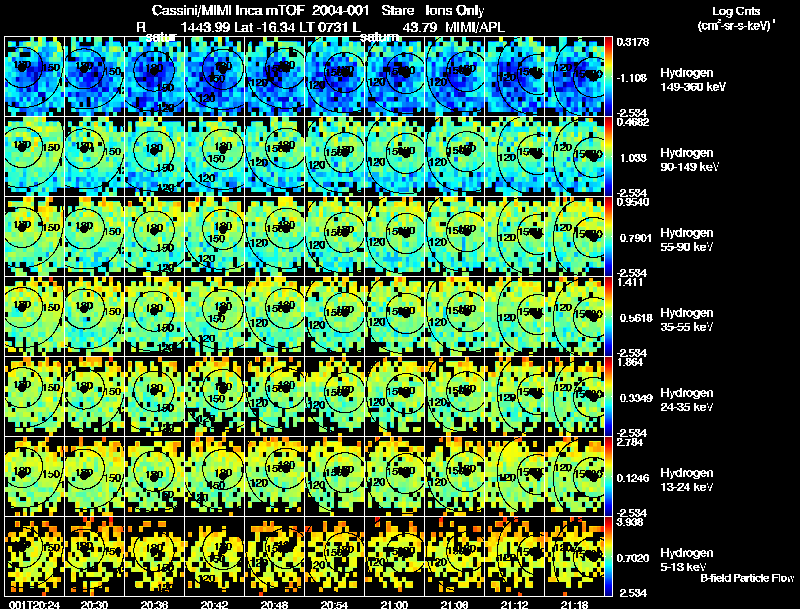800x609 pixels.
Task: Click the '0.4682' colorbar maximum value
Action: [633, 122]
